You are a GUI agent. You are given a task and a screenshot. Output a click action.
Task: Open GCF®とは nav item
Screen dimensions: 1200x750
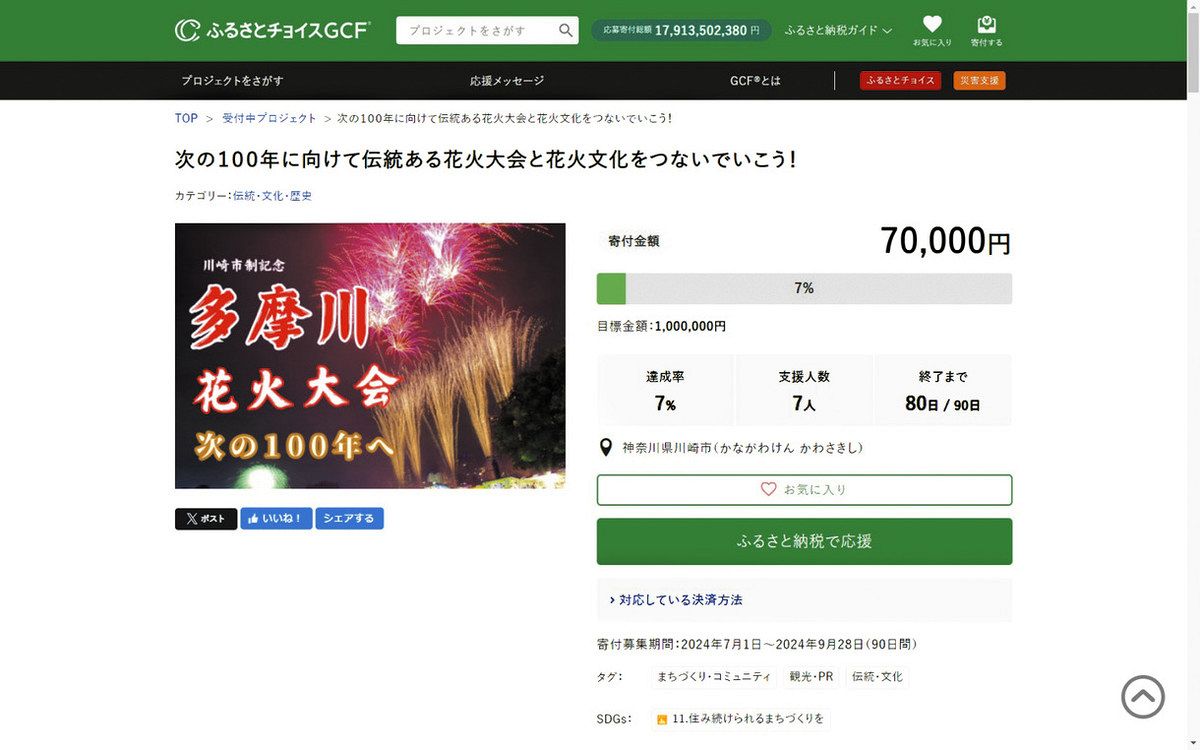coord(755,81)
